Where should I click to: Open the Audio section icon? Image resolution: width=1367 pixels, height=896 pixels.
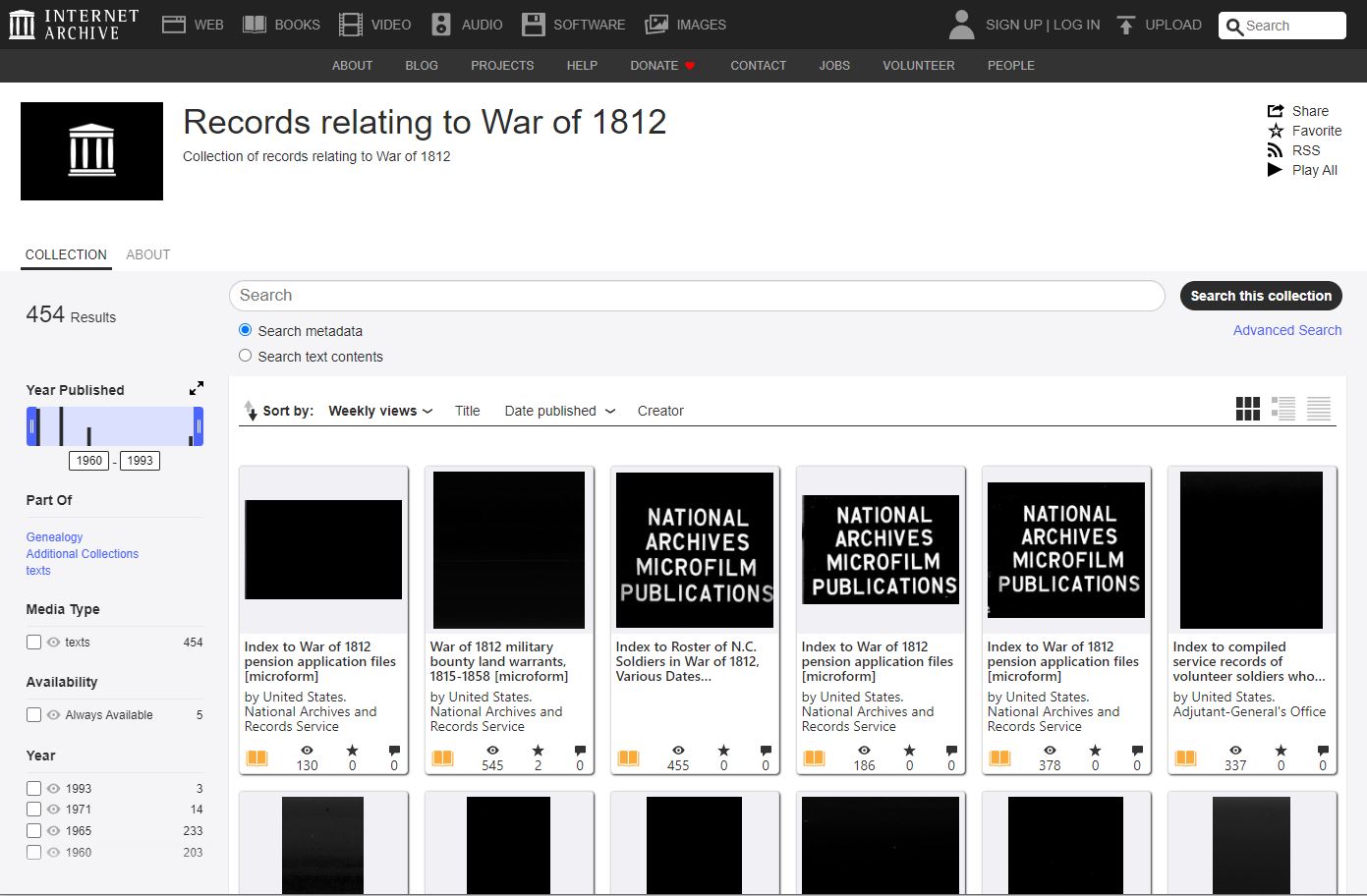click(441, 25)
